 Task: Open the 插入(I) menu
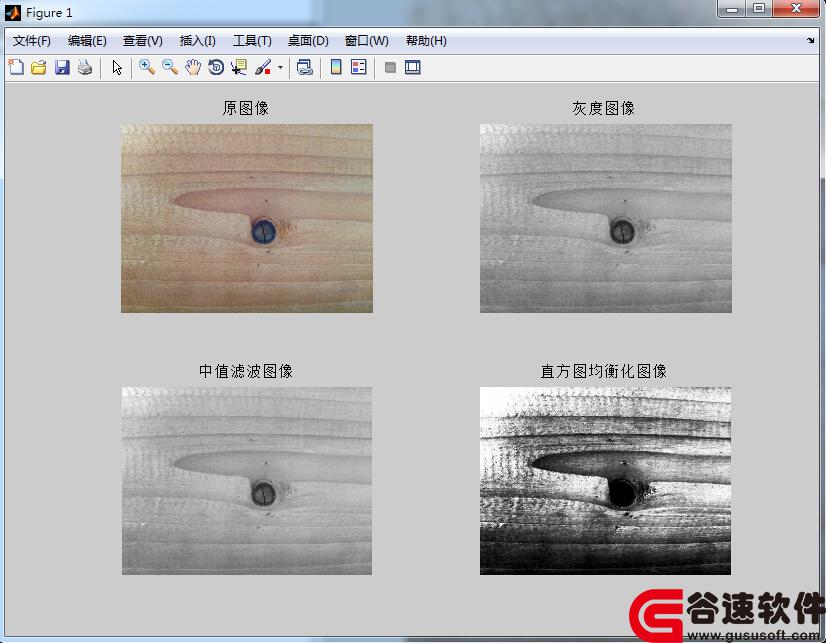click(198, 41)
